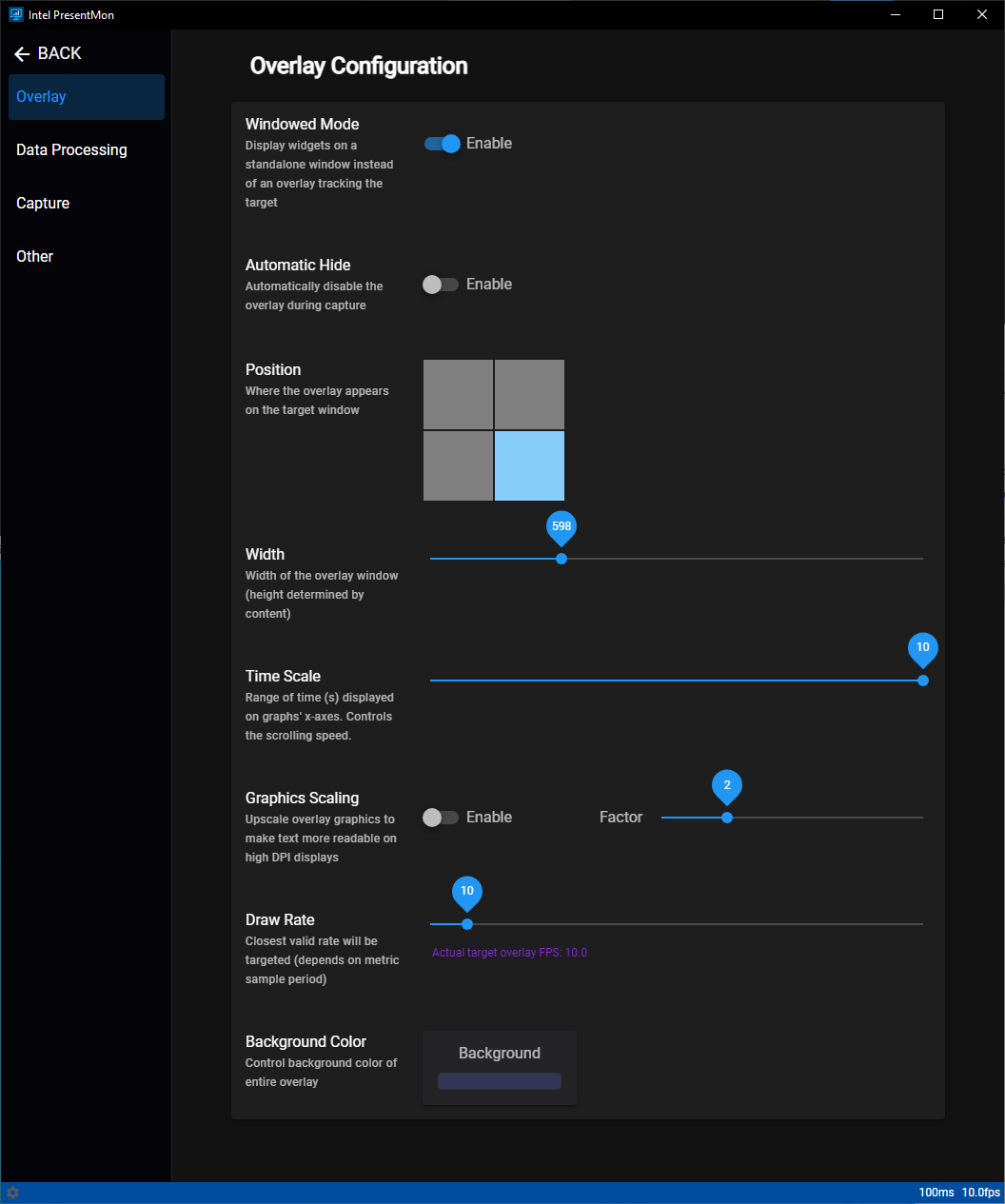Click the Graphics Scaling Factor slider handle
The image size is (1005, 1204).
[727, 818]
